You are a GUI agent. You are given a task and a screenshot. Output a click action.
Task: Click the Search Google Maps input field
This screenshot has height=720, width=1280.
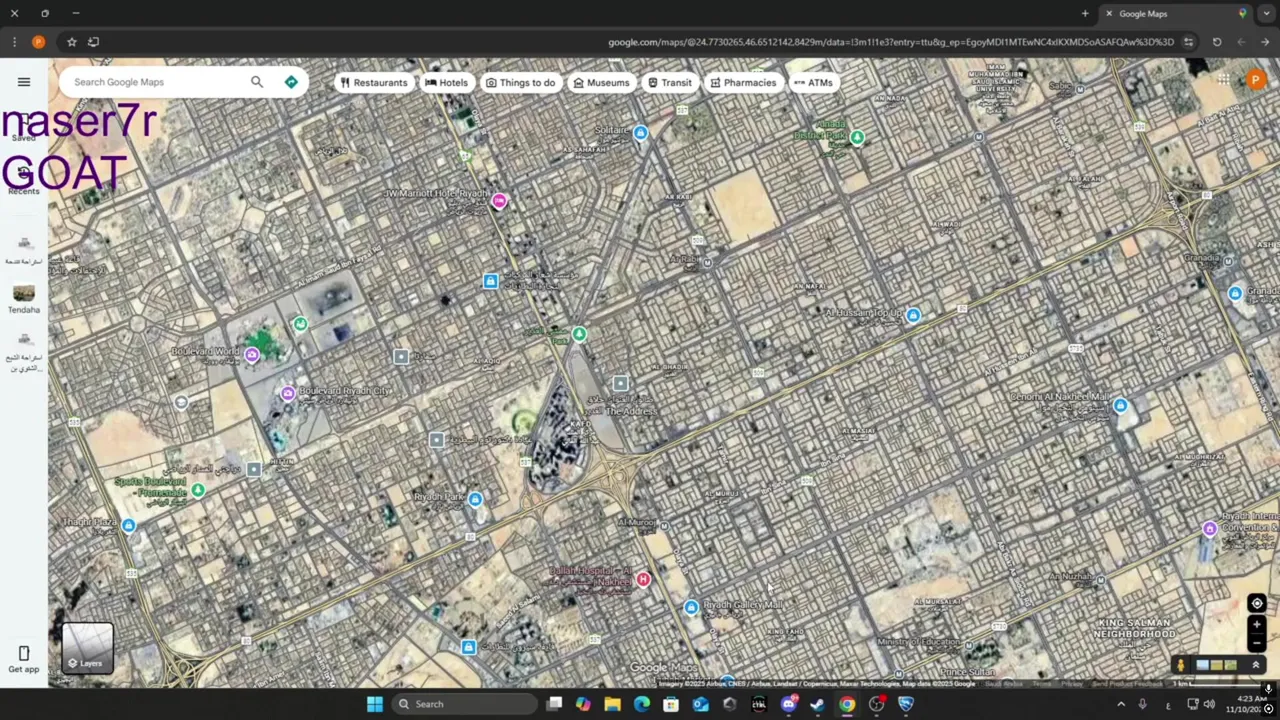pos(155,82)
